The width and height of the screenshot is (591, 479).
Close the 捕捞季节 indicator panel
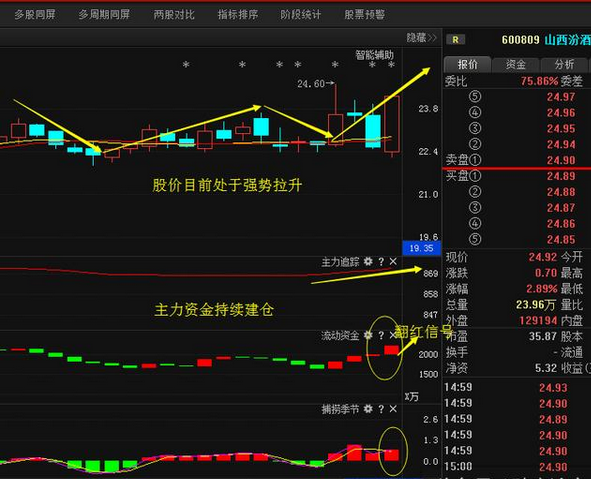393,409
